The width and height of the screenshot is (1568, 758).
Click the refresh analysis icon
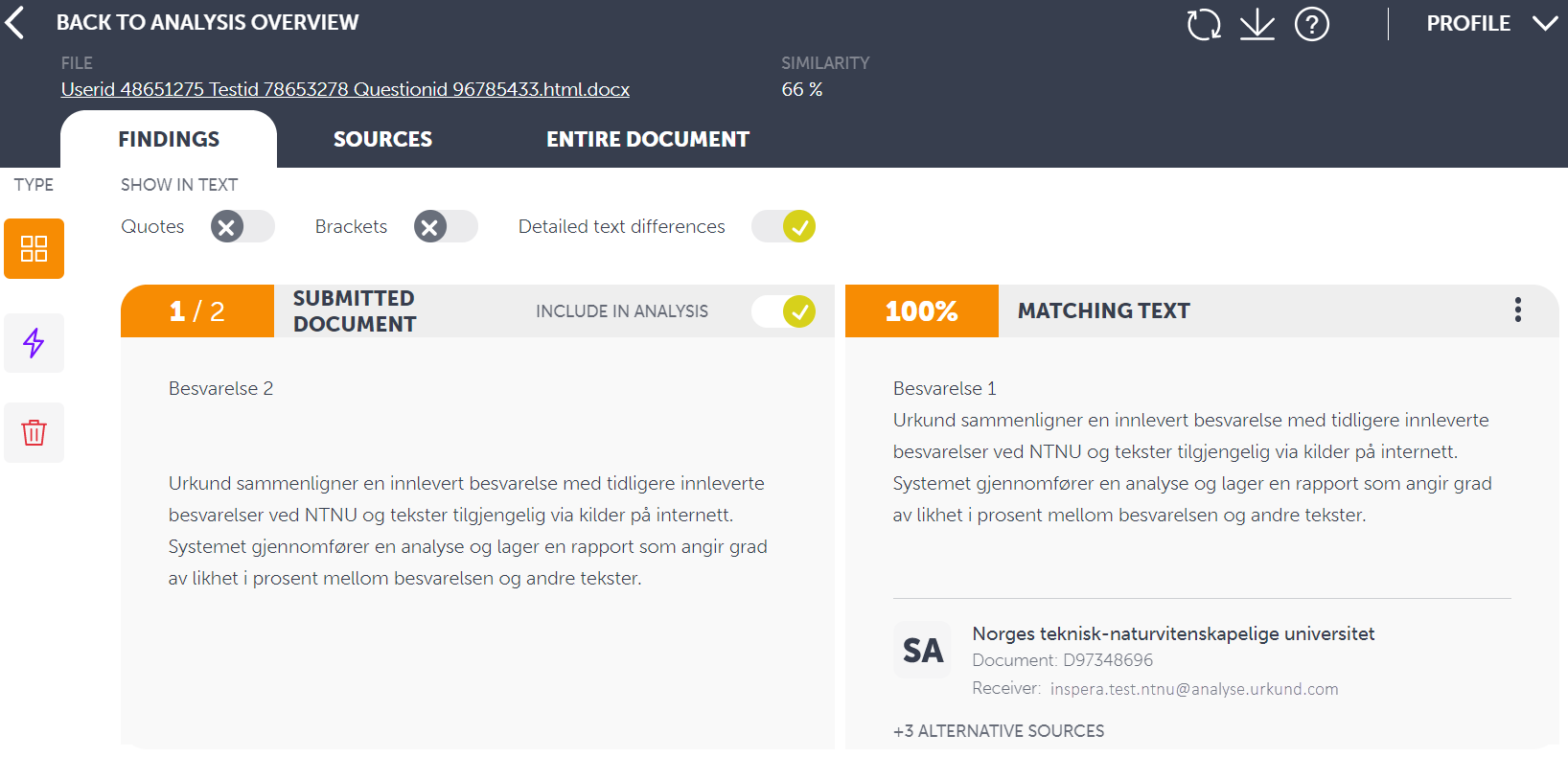1204,24
